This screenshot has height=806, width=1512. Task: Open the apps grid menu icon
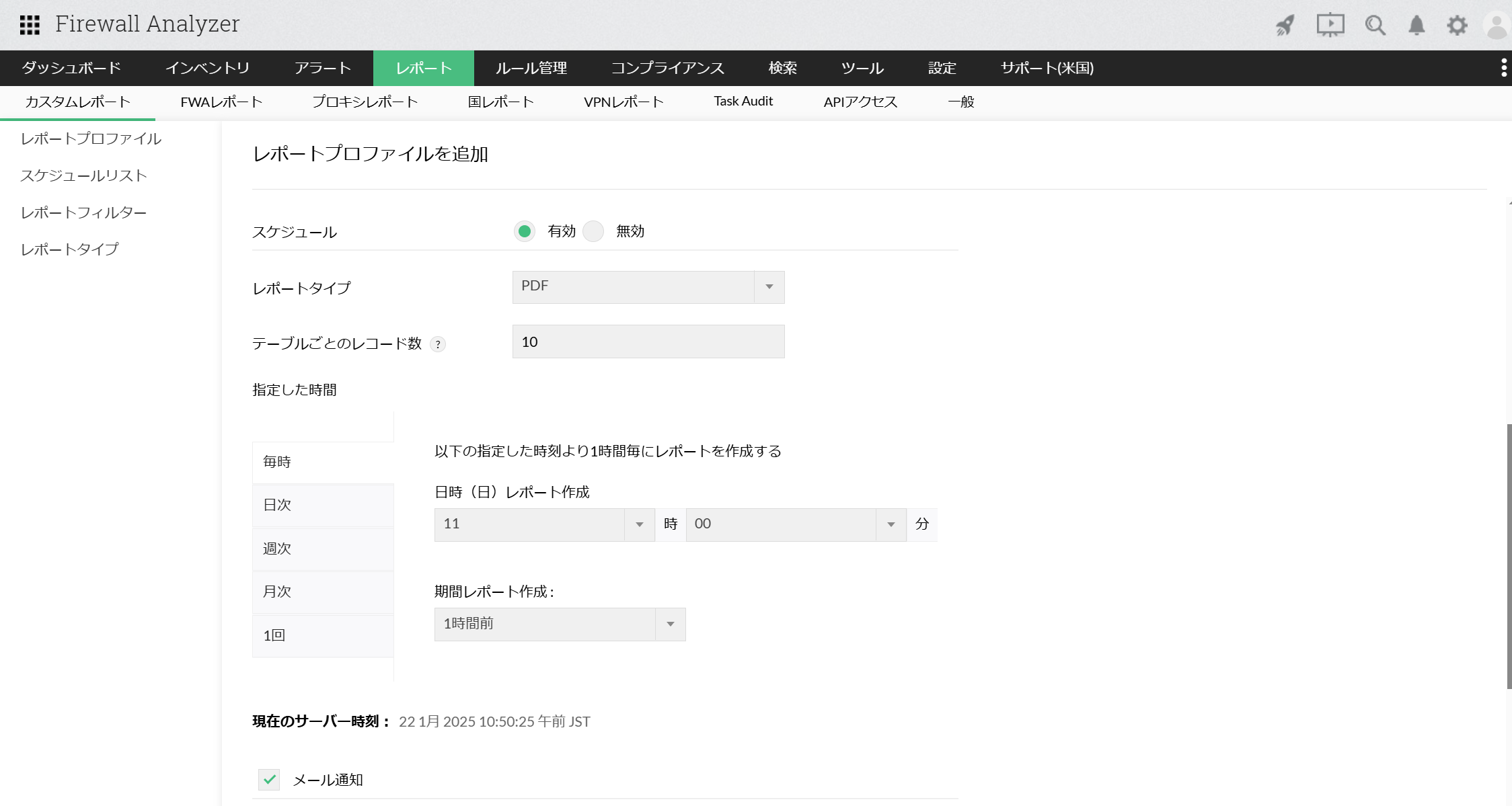coord(30,25)
